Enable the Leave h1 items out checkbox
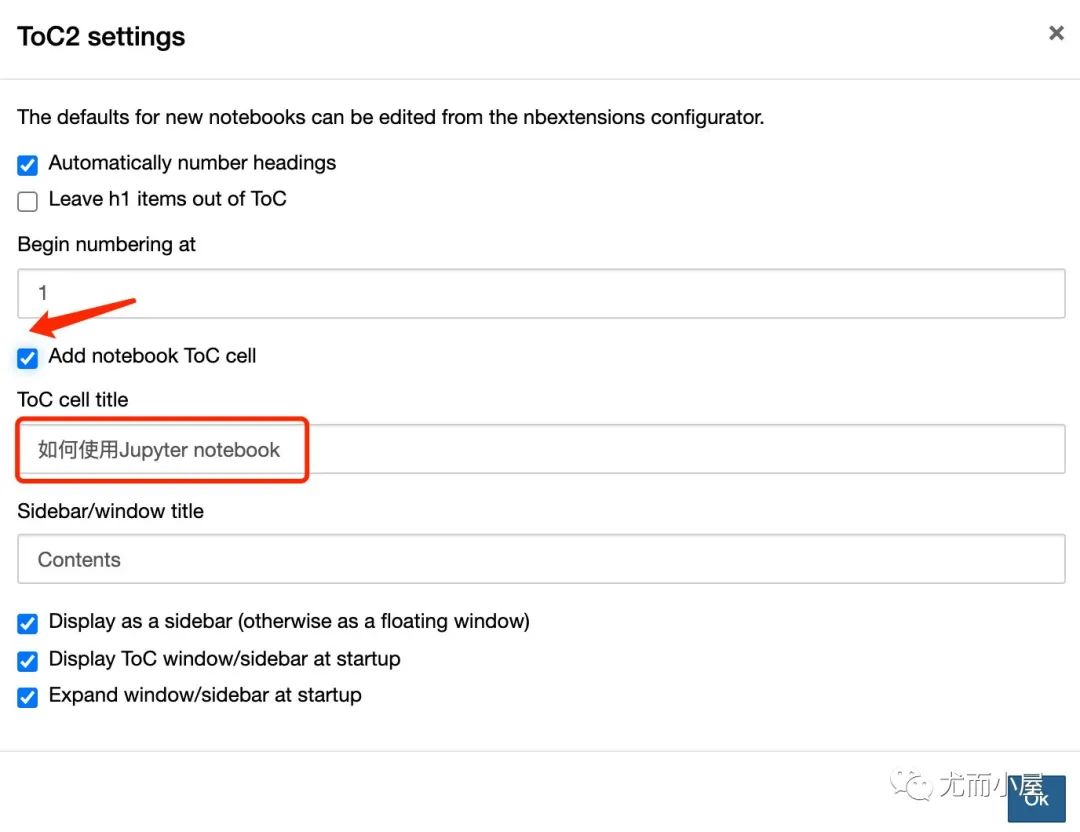Image resolution: width=1080 pixels, height=832 pixels. pos(28,201)
